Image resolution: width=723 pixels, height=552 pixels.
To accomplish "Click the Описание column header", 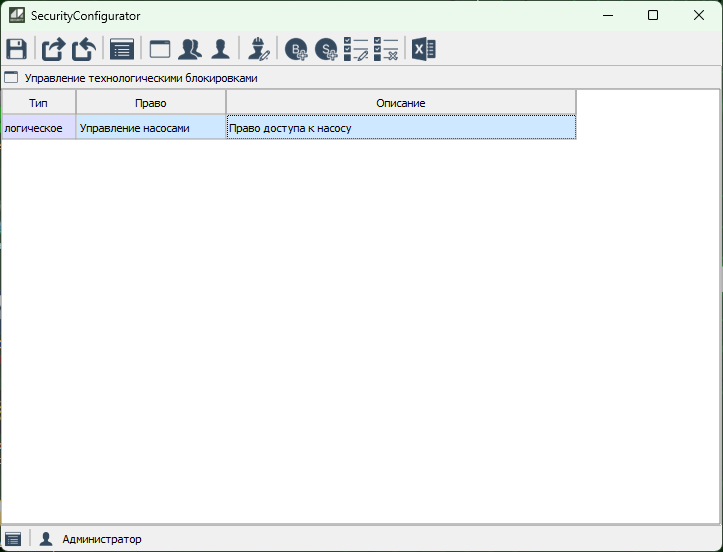I will click(x=400, y=103).
